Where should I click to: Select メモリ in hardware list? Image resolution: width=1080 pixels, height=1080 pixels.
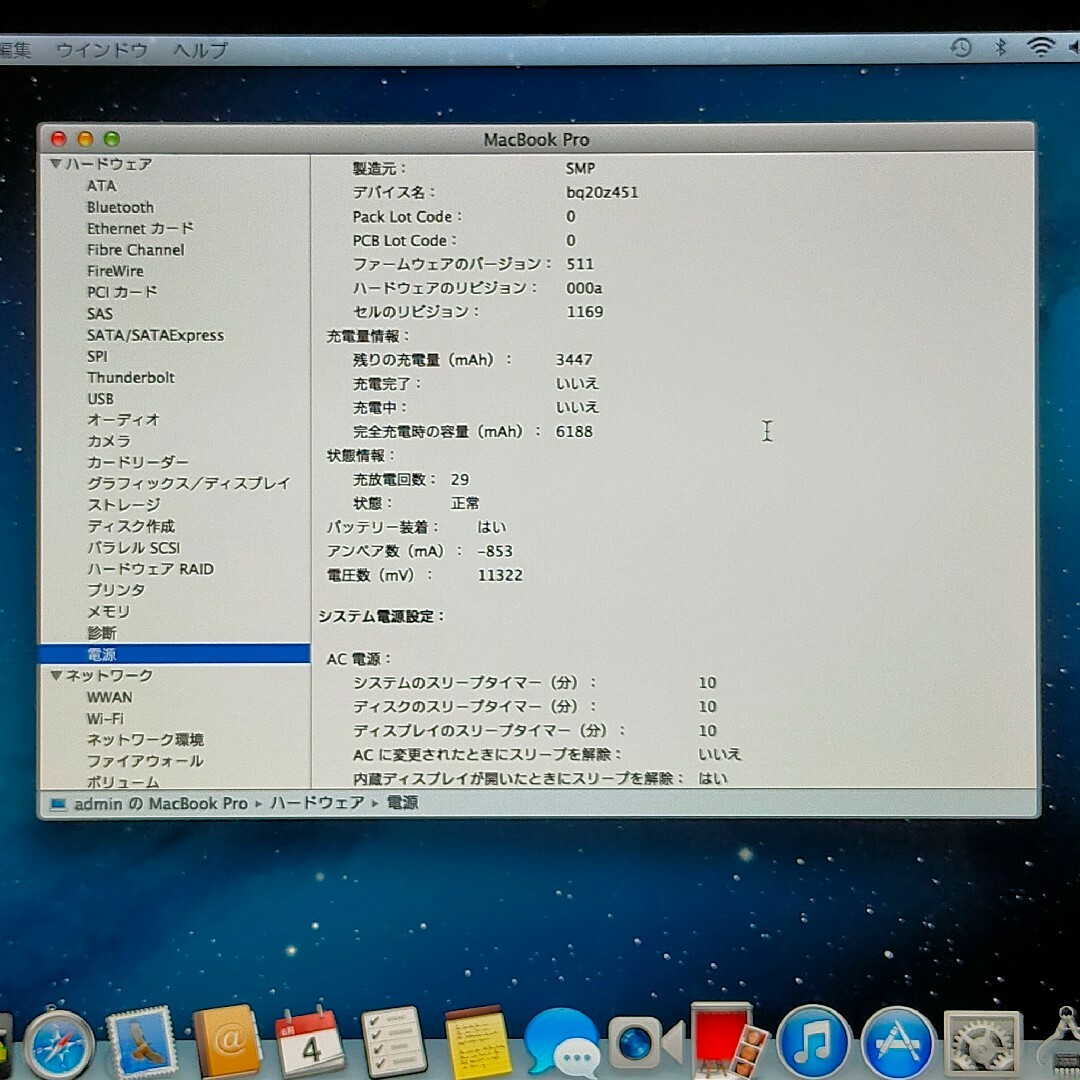click(x=108, y=612)
